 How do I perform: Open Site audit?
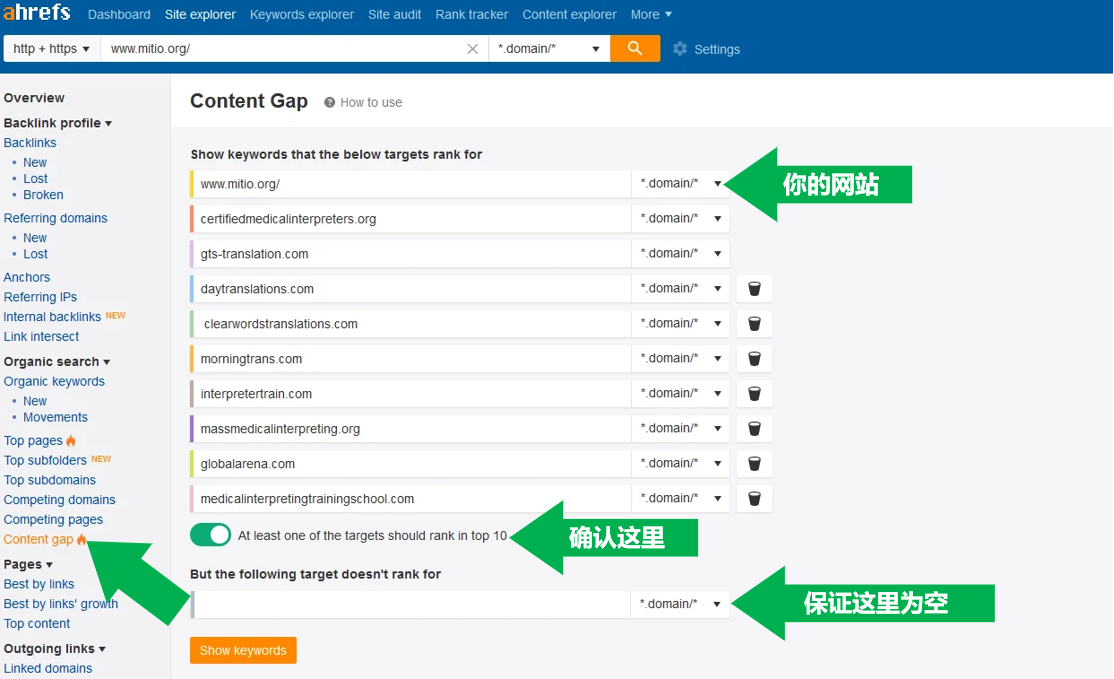394,14
